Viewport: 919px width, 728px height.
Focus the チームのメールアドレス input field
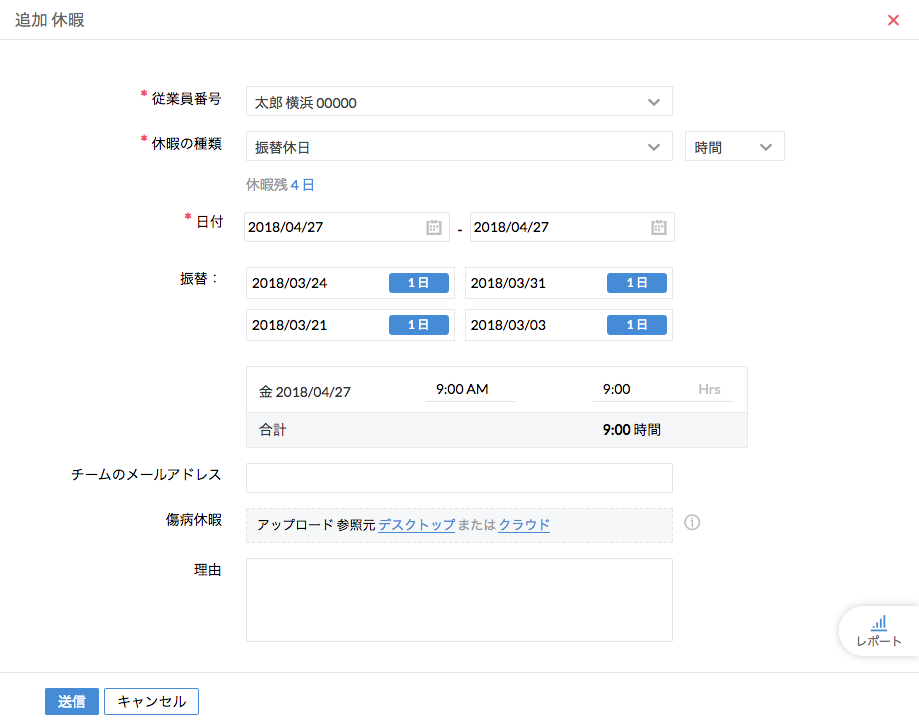(x=459, y=478)
